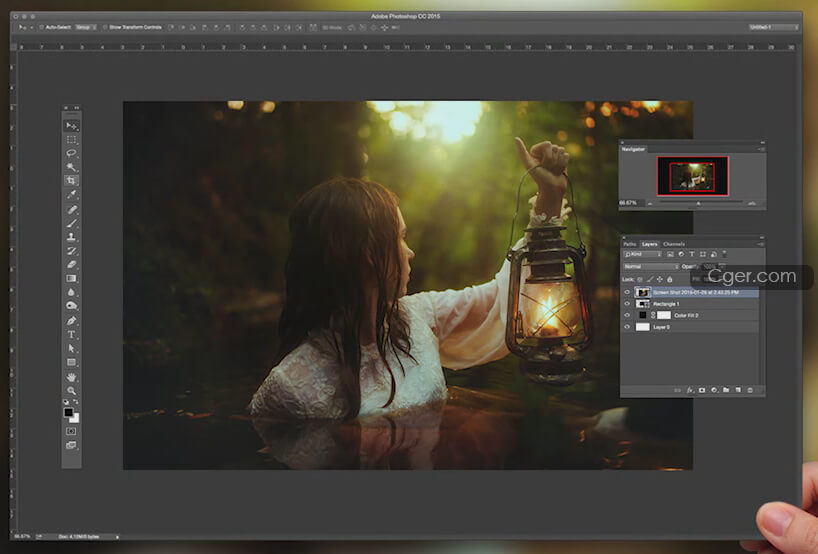Toggle layer filtering switch on
Viewport: 818px width, 554px height.
point(725,254)
